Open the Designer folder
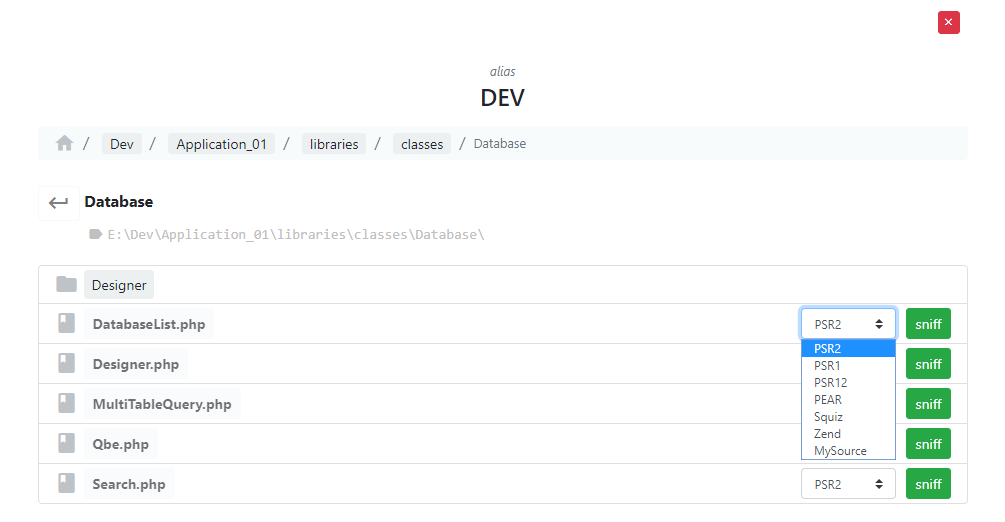This screenshot has width=1005, height=522. (x=119, y=285)
